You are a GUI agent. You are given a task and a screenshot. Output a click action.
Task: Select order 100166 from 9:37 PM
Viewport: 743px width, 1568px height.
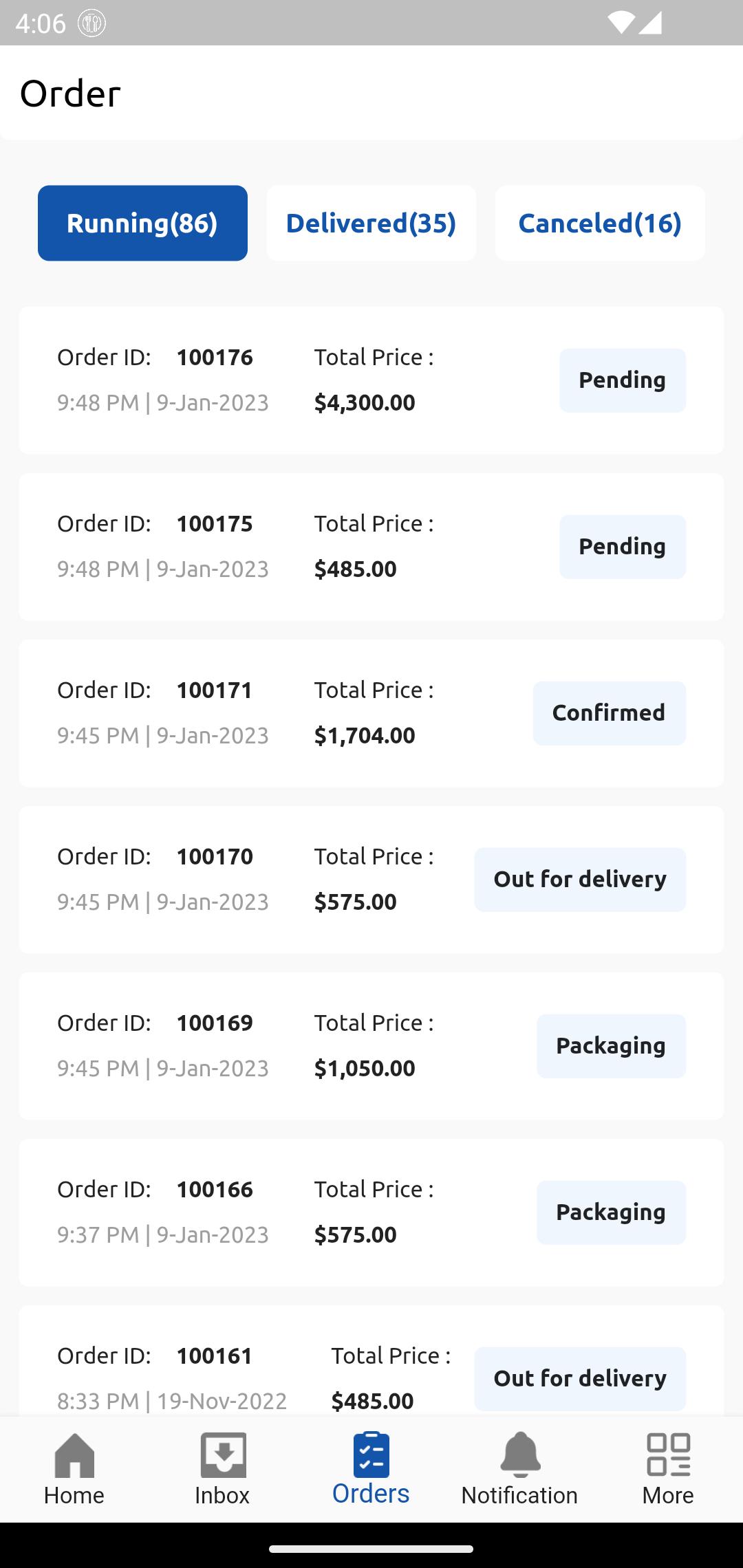371,1212
